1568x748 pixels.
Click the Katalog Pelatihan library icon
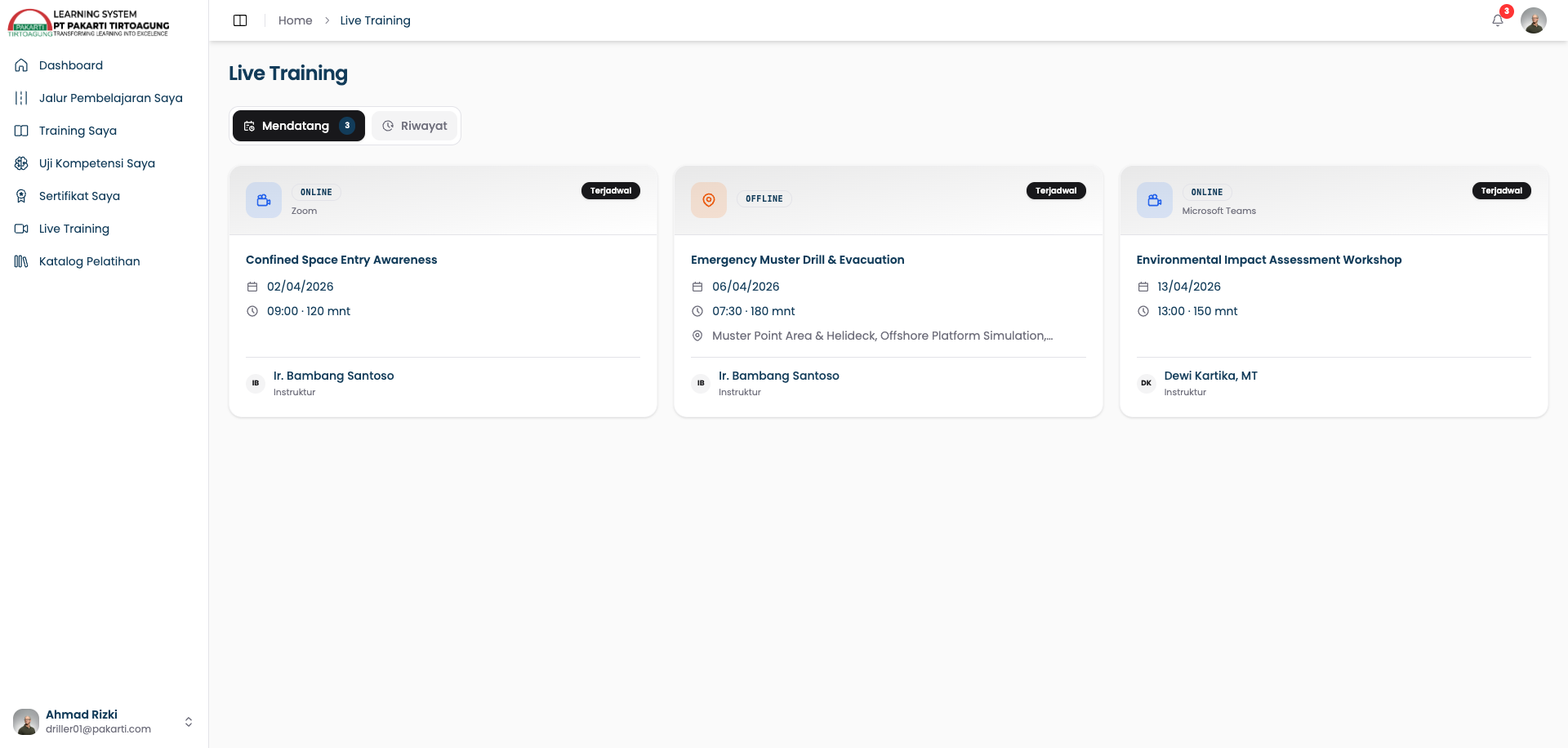21,261
